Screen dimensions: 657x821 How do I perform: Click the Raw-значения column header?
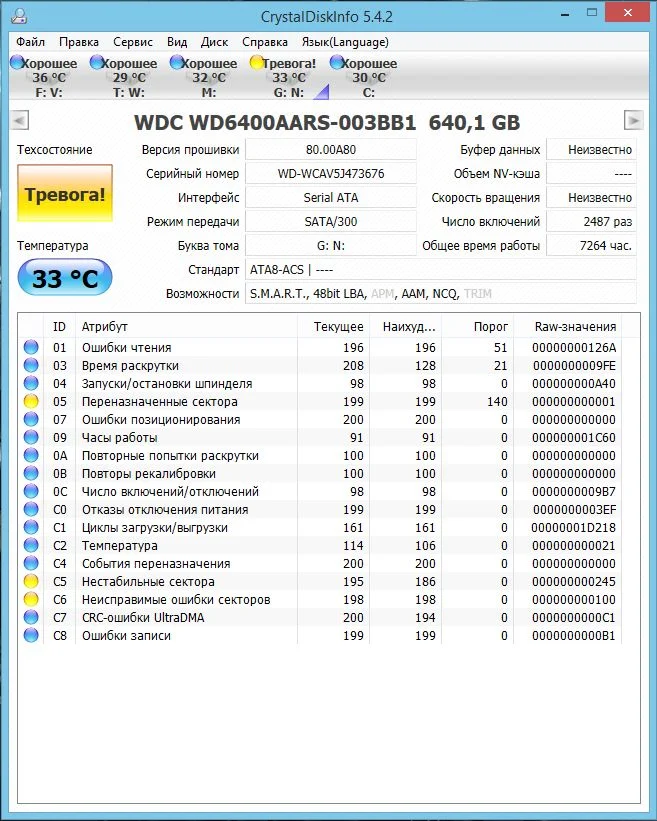(x=568, y=326)
